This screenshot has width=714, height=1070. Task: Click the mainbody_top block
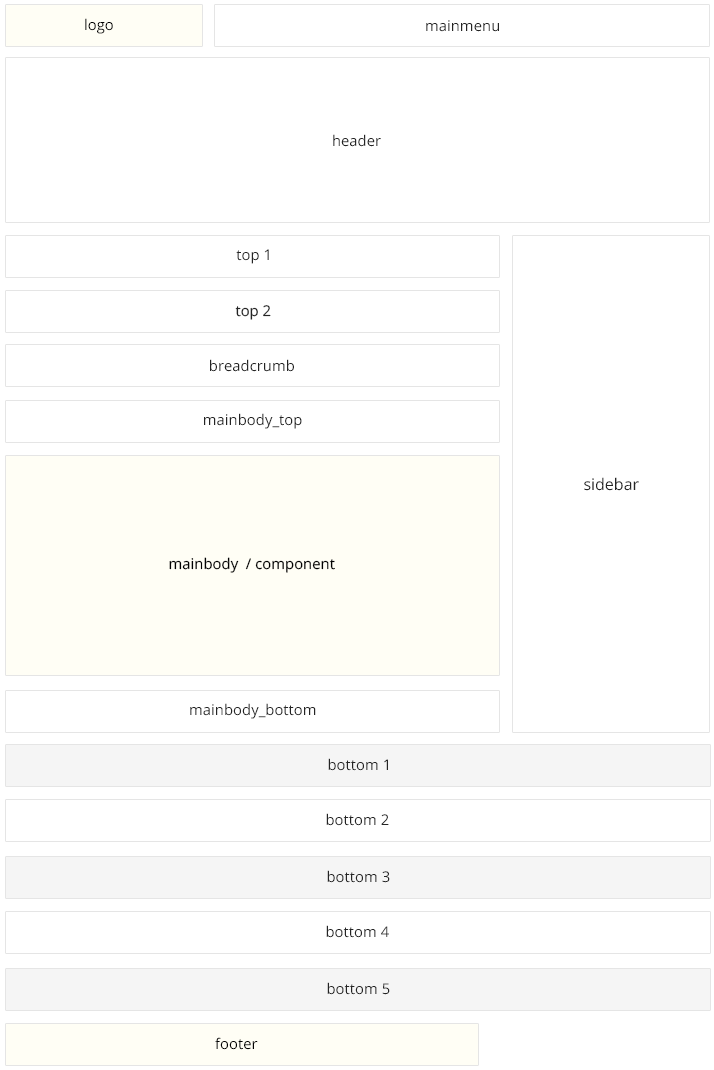pos(252,421)
